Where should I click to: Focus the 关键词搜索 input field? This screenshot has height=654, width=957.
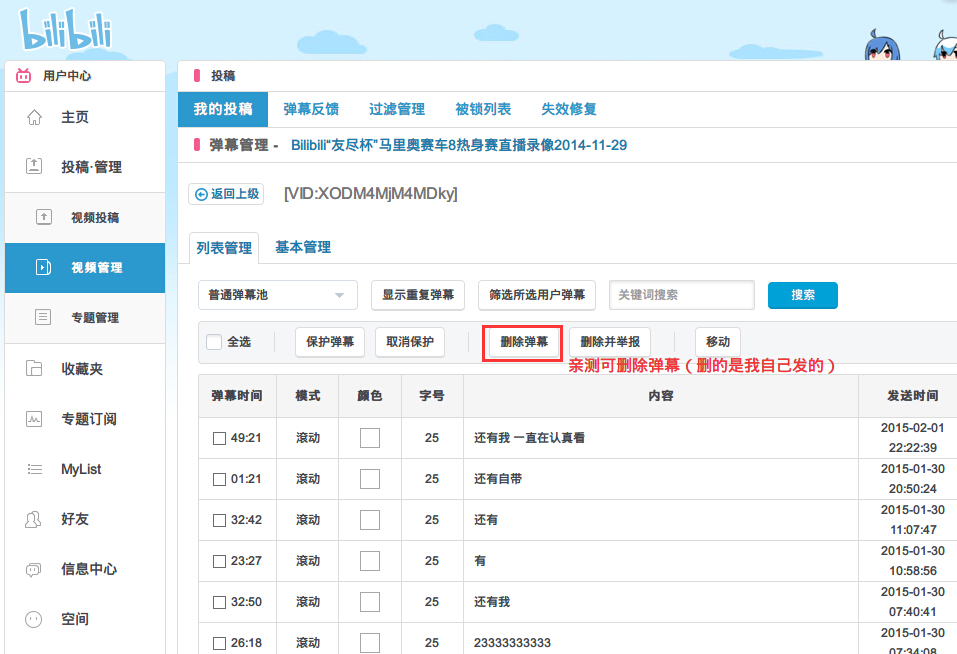click(682, 295)
